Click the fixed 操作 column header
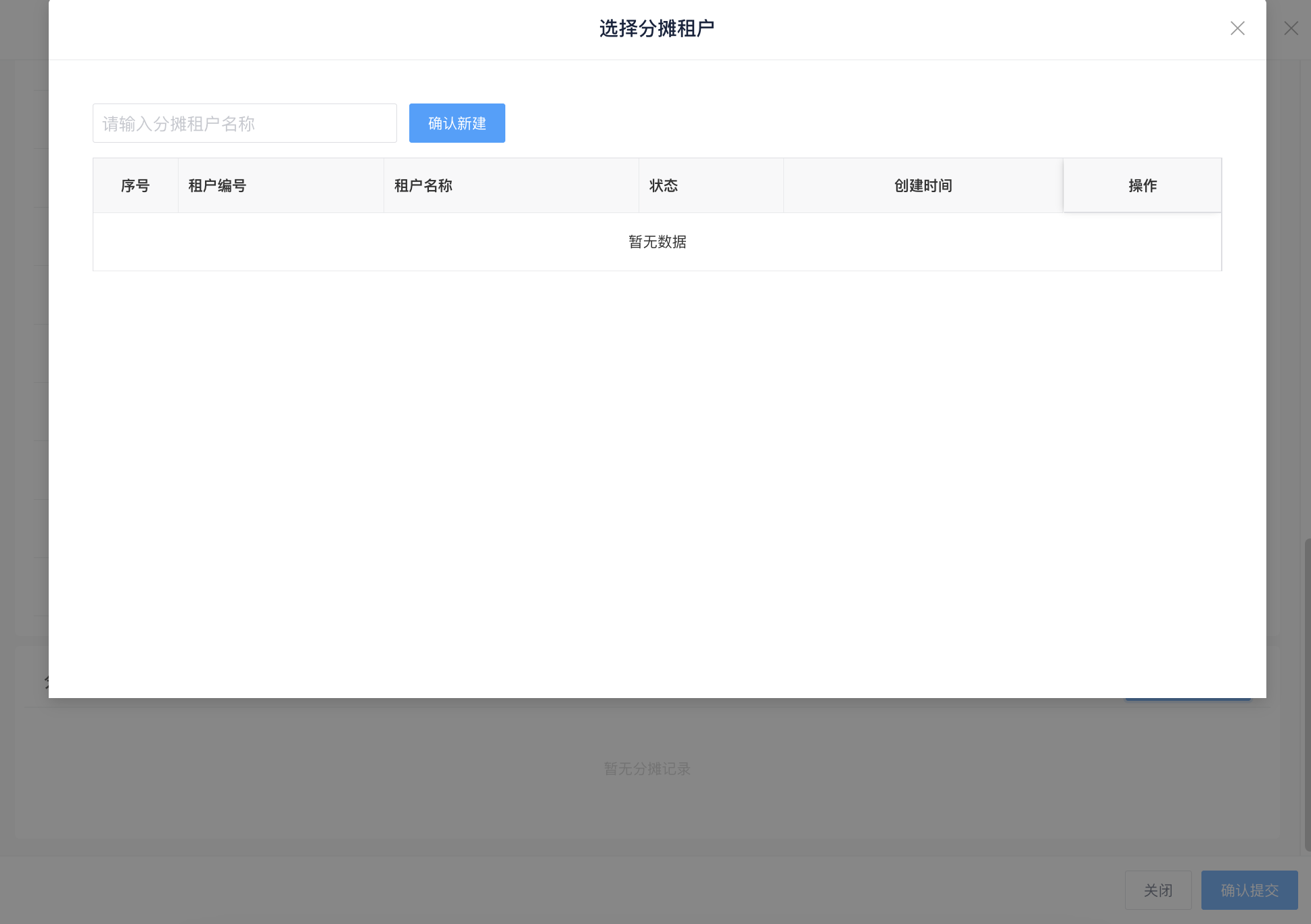This screenshot has height=924, width=1311. (1142, 185)
